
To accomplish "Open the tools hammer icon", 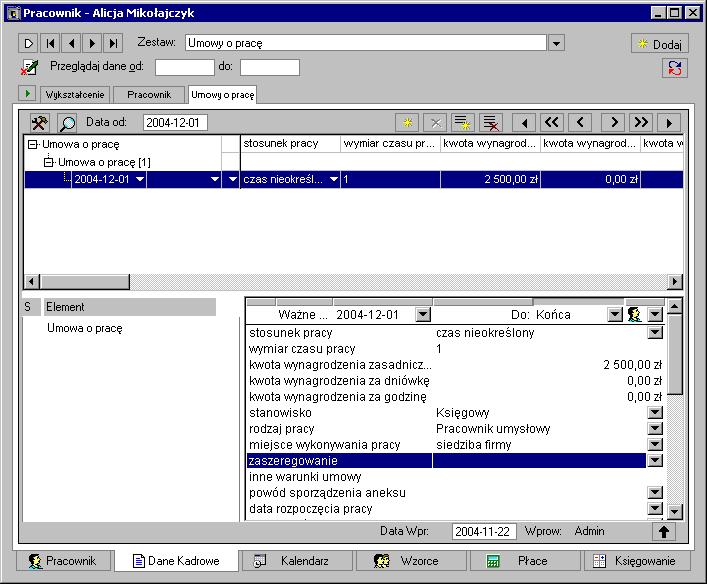I will pyautogui.click(x=39, y=123).
